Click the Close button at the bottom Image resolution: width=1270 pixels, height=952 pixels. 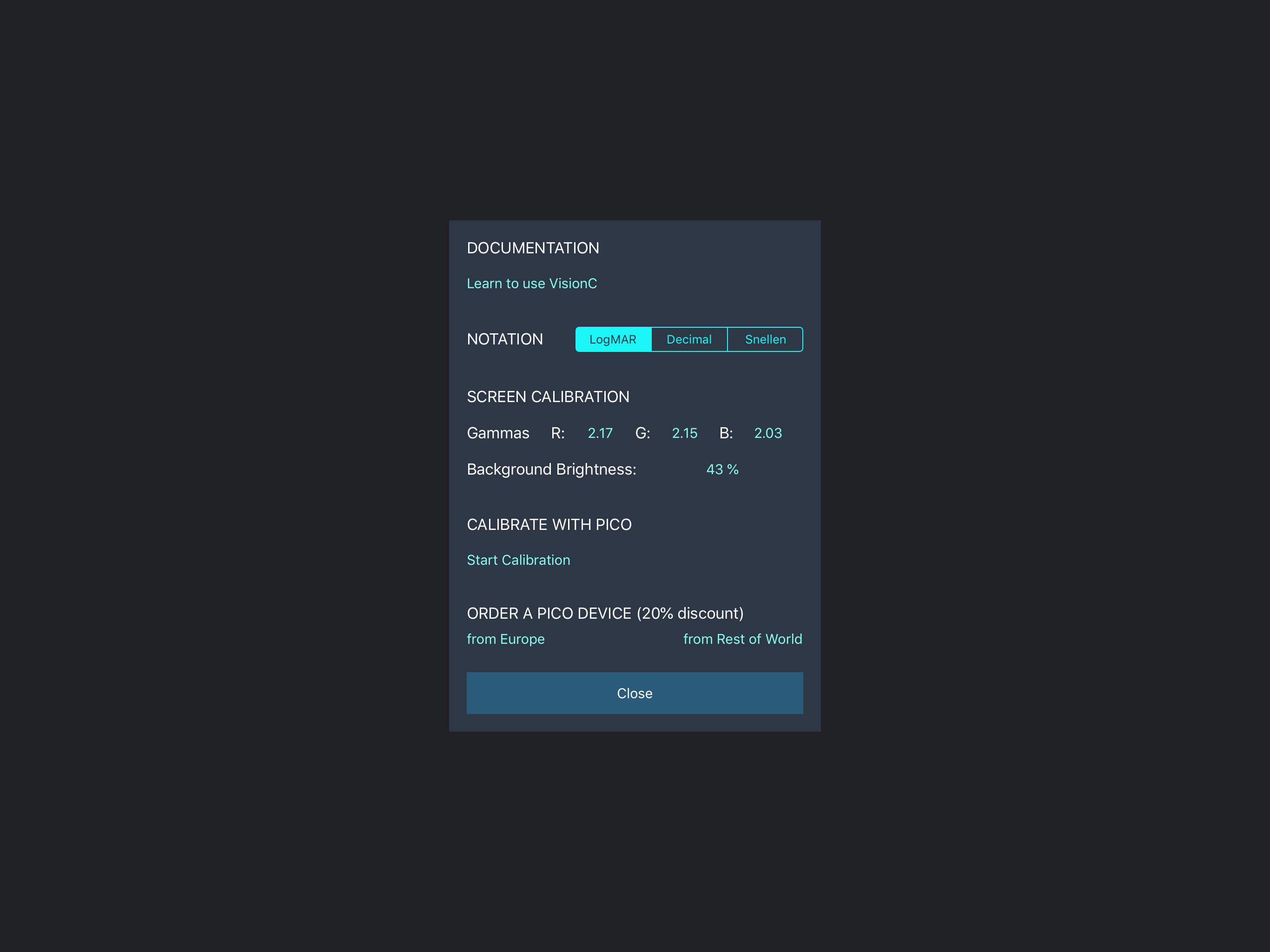click(x=635, y=693)
